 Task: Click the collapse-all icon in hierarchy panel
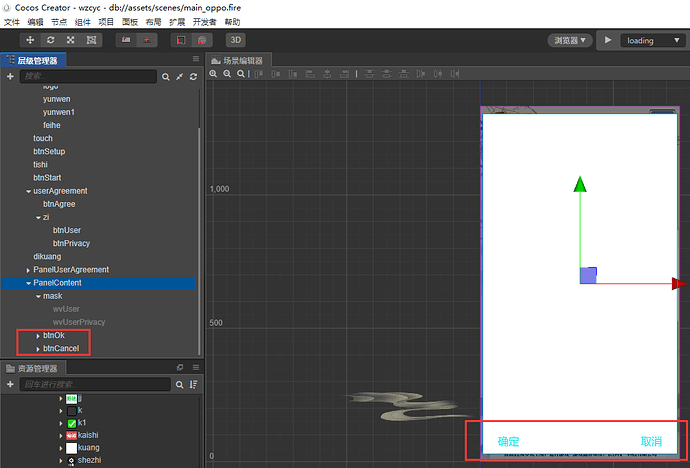[x=180, y=77]
